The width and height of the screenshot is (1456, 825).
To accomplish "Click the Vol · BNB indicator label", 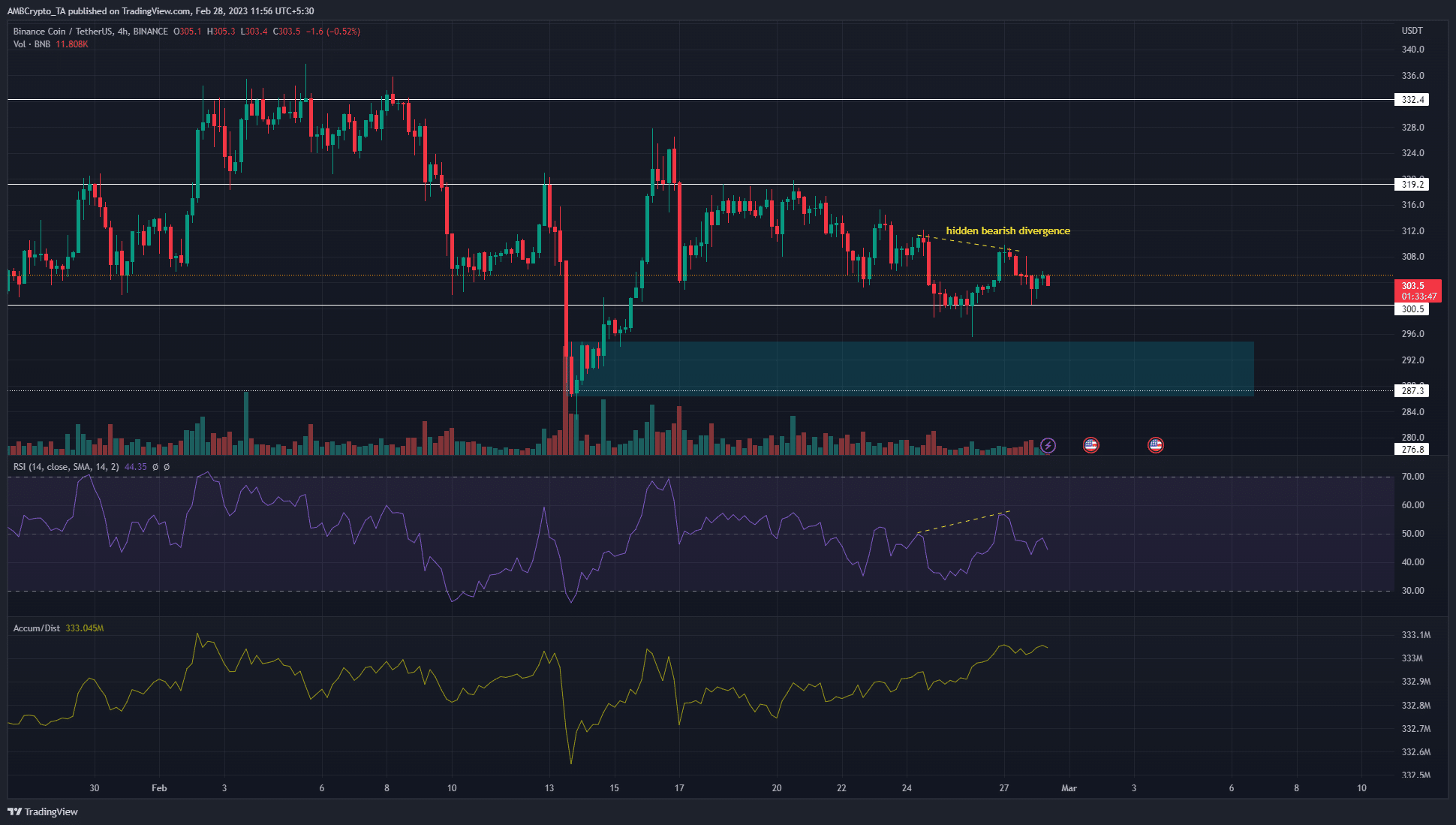I will tap(32, 44).
